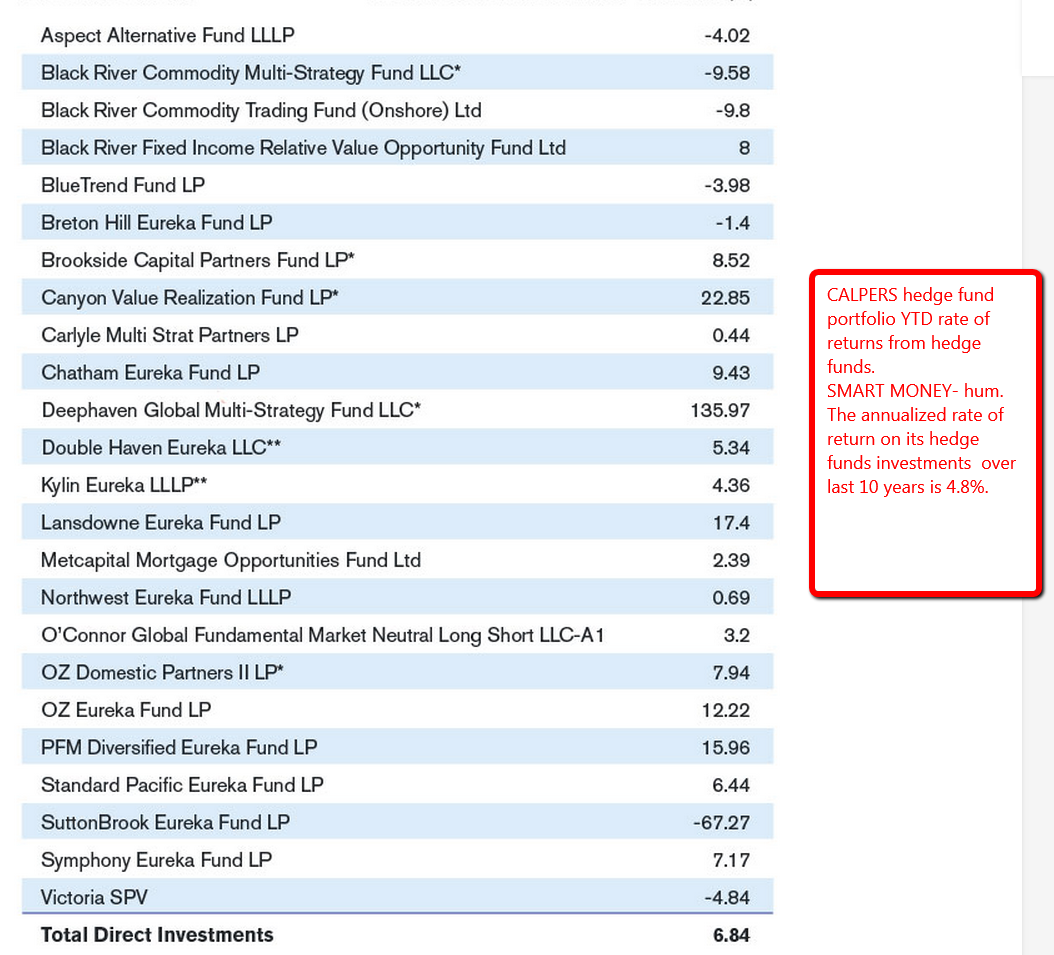Select Brookside Capital Partners Fund LP
The image size is (1054, 955).
[198, 260]
